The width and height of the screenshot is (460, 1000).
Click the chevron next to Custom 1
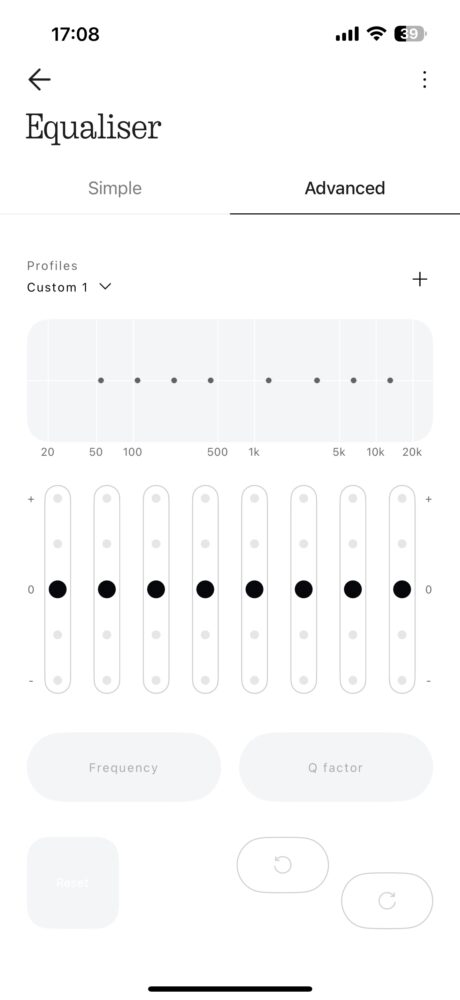[105, 287]
